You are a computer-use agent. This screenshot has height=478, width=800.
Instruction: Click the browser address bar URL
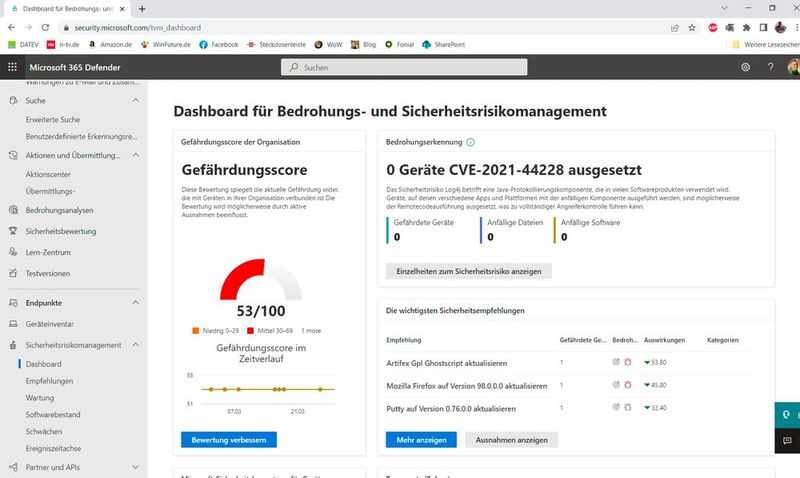[x=138, y=28]
